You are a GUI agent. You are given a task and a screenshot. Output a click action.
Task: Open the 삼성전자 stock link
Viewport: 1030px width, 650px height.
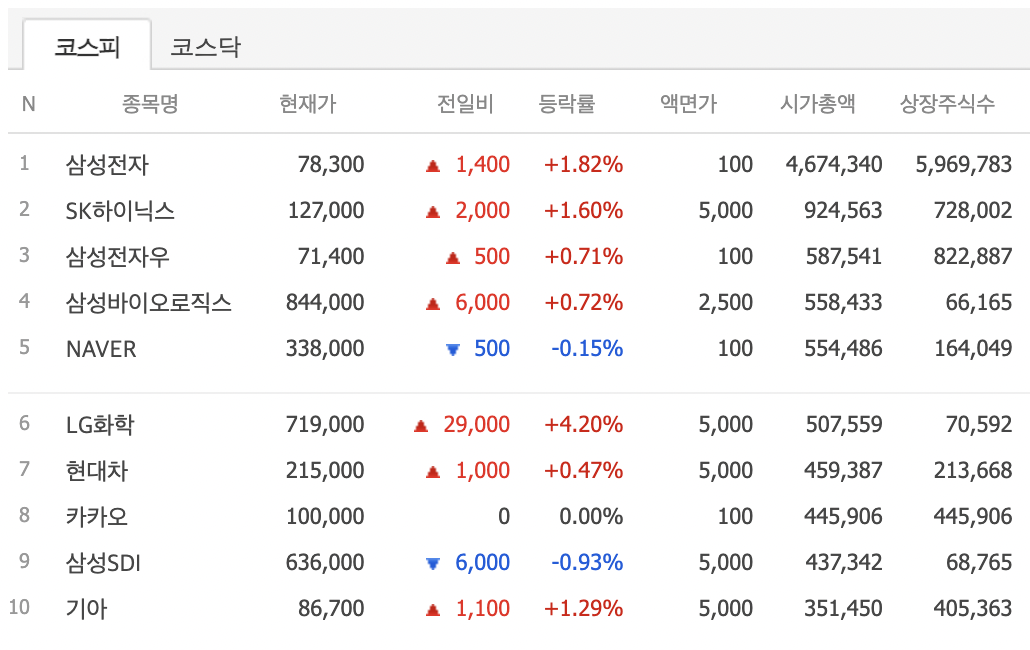tap(107, 164)
